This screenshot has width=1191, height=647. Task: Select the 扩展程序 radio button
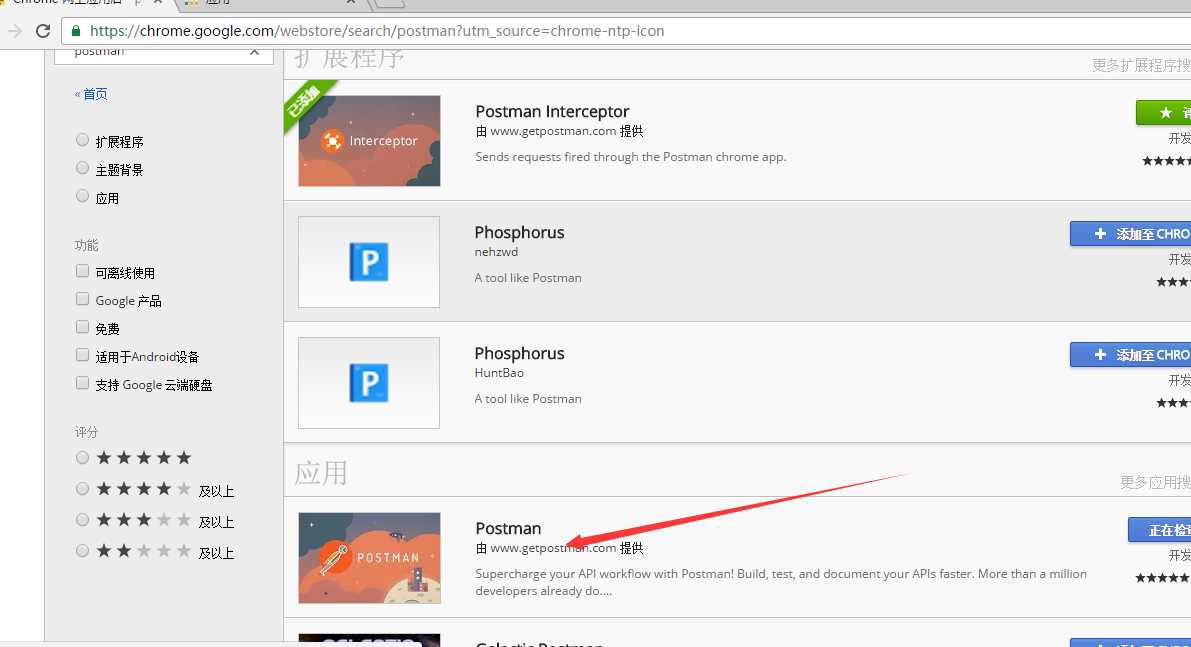pyautogui.click(x=82, y=140)
